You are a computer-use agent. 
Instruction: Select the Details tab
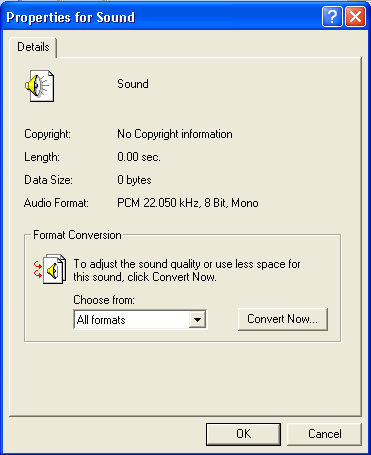click(x=33, y=47)
